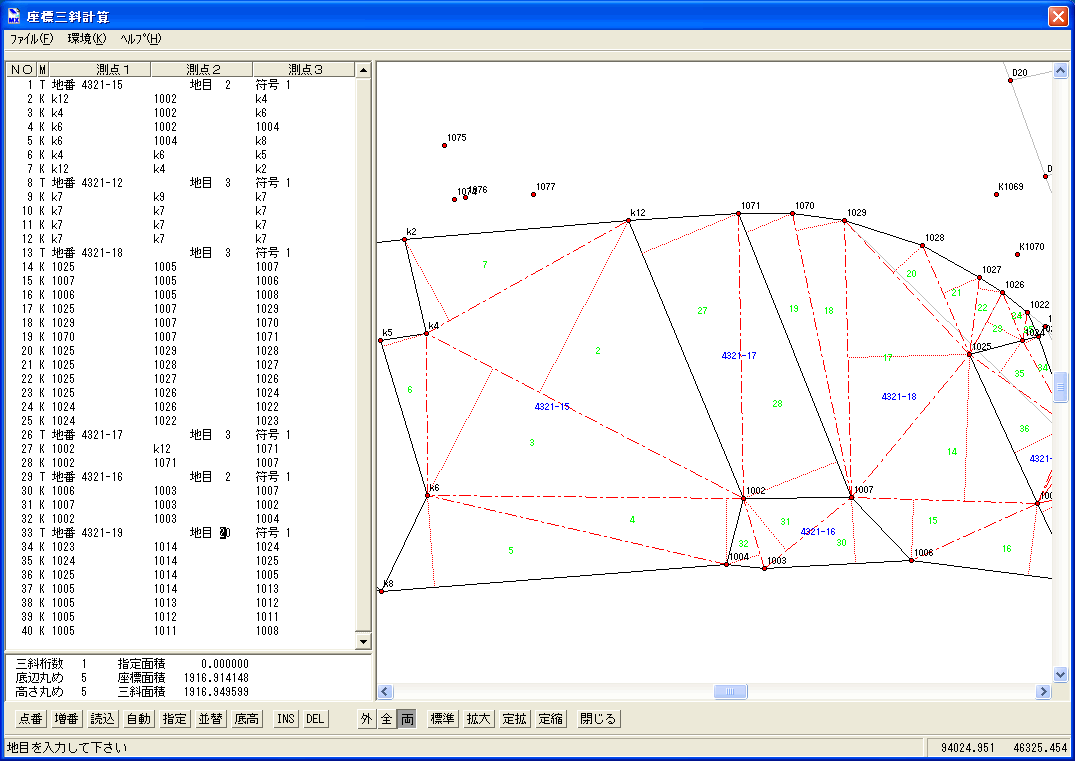Toggle the 両 display mode button
Image resolution: width=1075 pixels, height=761 pixels.
pos(407,719)
